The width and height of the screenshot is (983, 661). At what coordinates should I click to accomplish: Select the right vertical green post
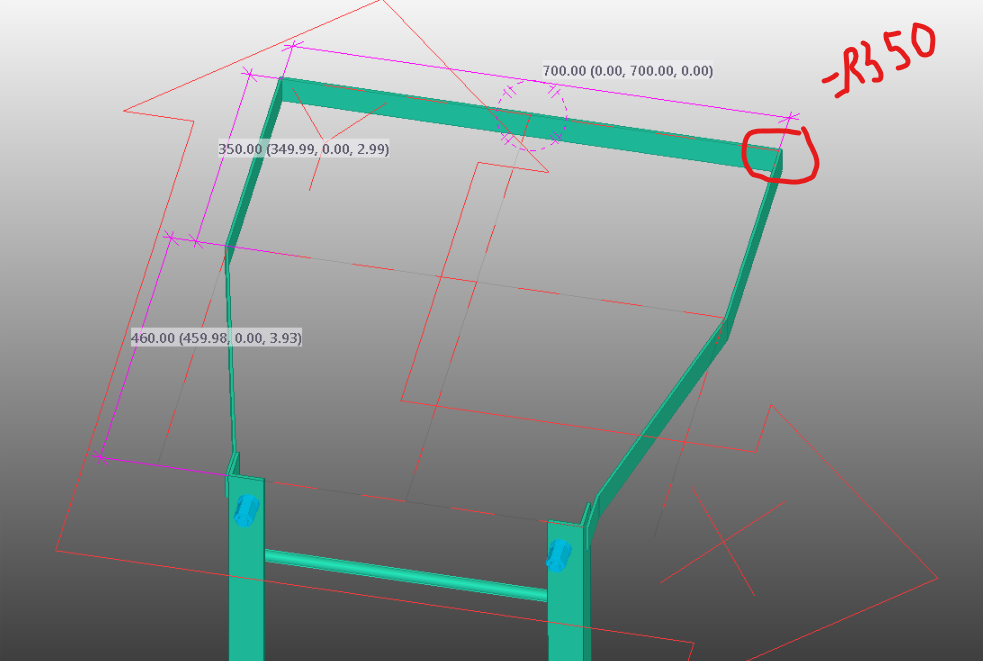568,591
